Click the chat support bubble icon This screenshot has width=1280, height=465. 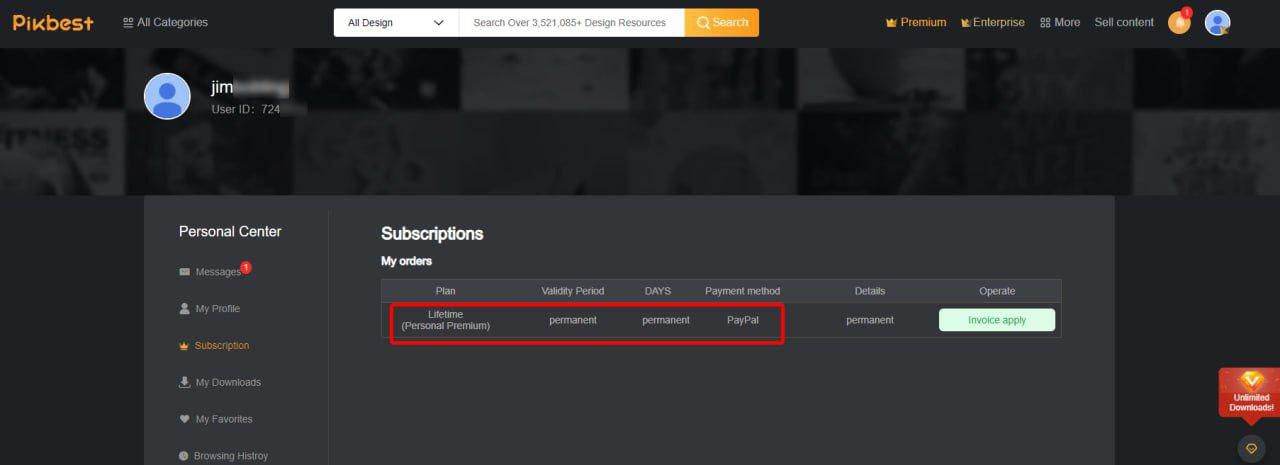click(x=1251, y=448)
